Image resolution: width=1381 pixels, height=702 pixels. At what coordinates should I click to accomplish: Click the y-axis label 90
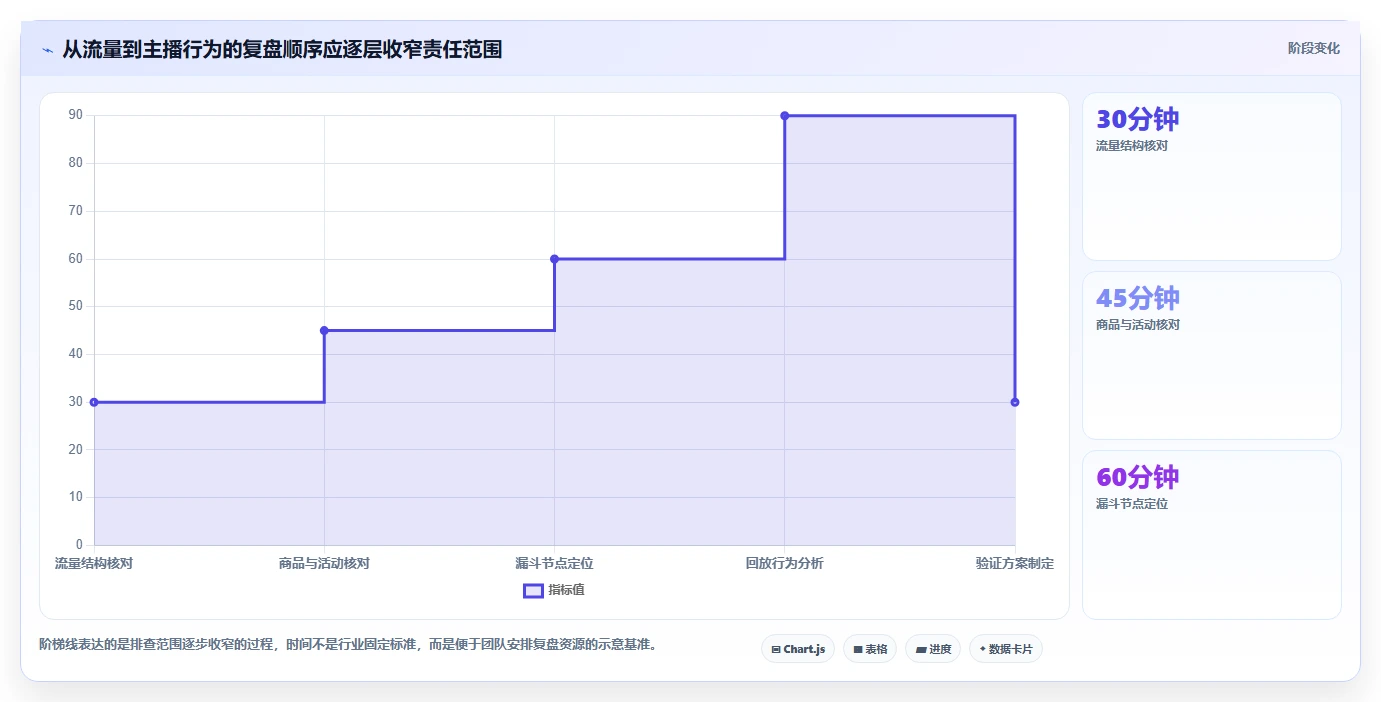click(x=75, y=115)
